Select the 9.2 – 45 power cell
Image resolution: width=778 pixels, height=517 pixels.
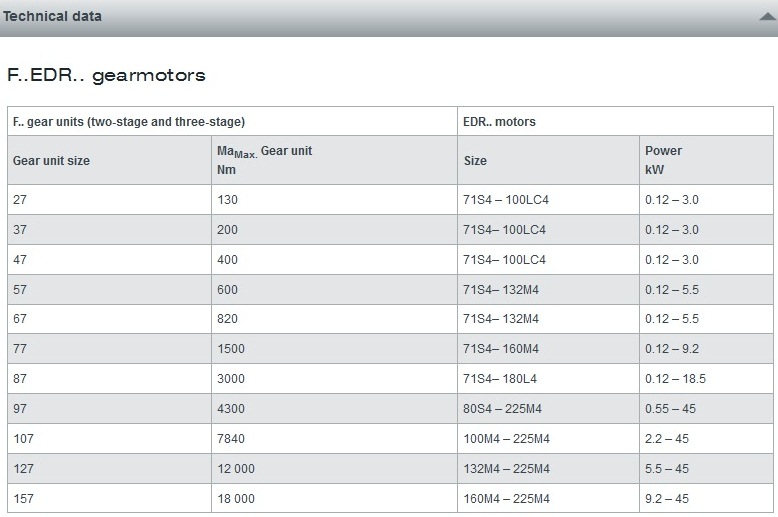point(666,499)
